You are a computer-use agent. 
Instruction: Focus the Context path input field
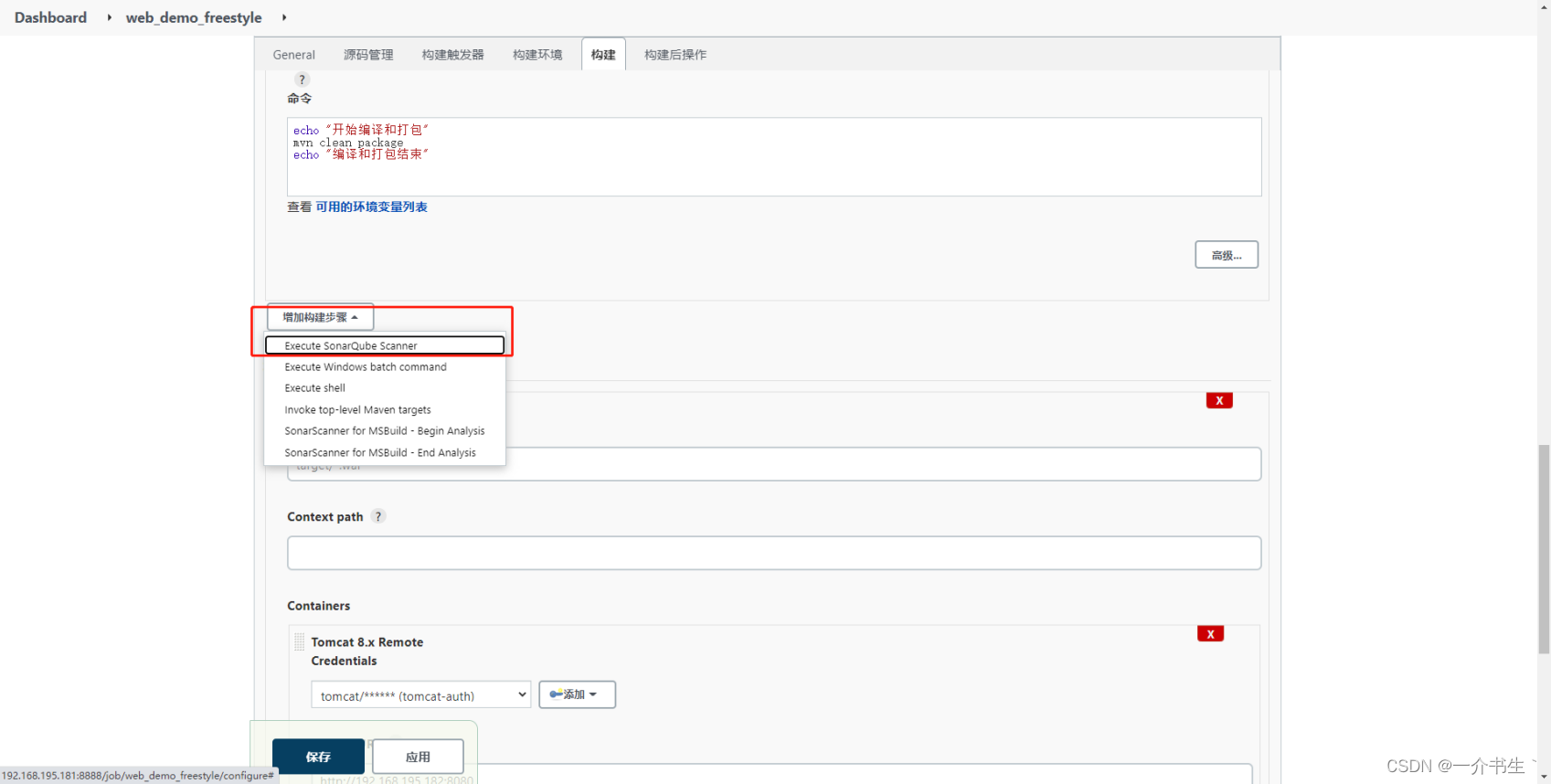pyautogui.click(x=774, y=553)
